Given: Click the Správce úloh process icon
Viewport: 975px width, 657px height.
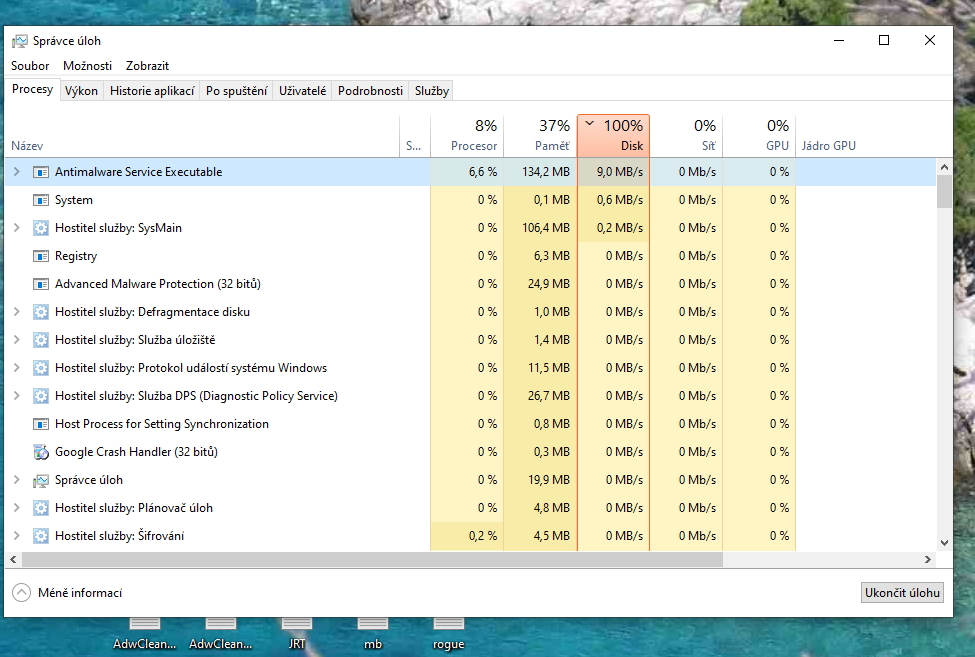Looking at the screenshot, I should tap(41, 480).
